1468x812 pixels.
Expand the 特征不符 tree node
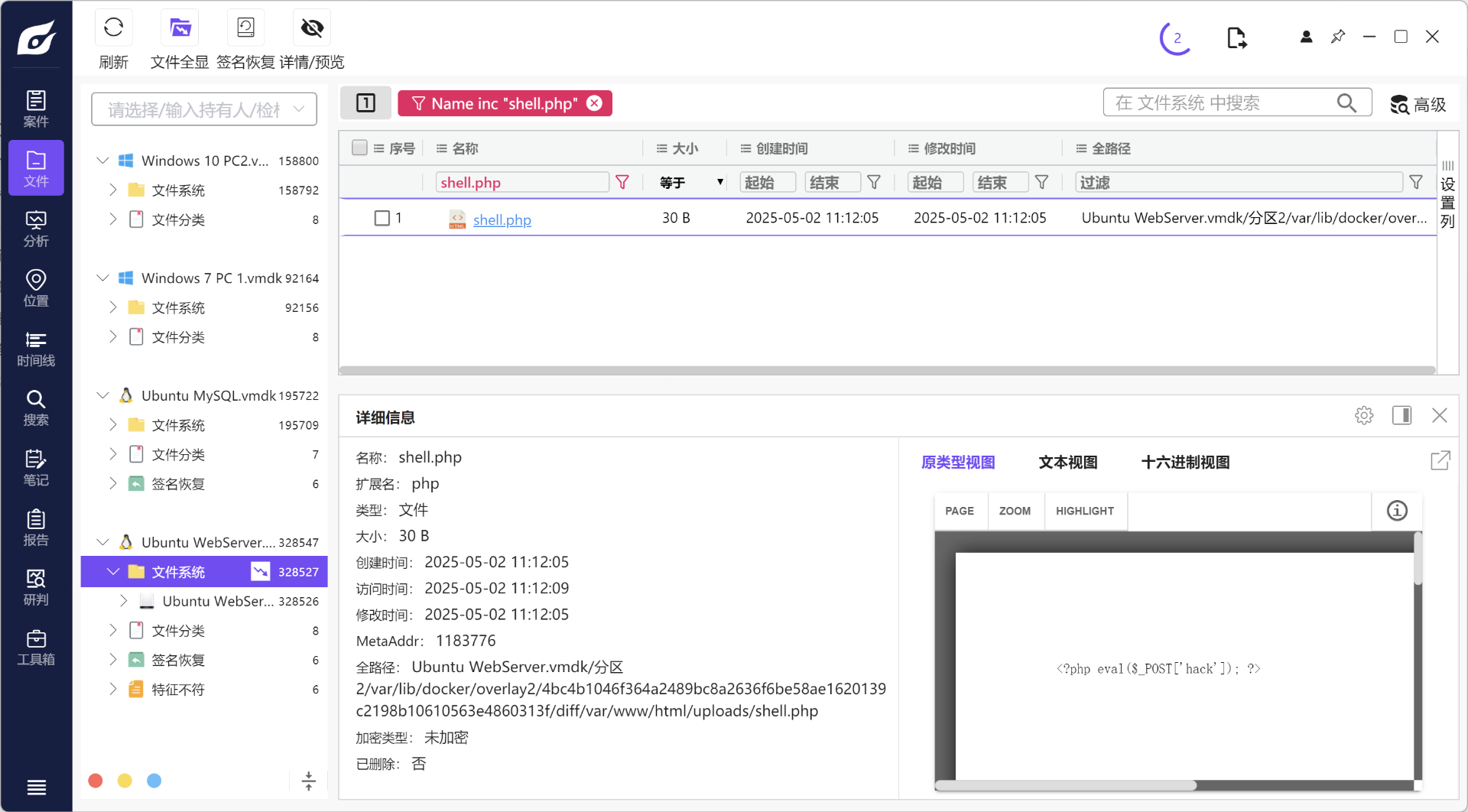(x=113, y=689)
